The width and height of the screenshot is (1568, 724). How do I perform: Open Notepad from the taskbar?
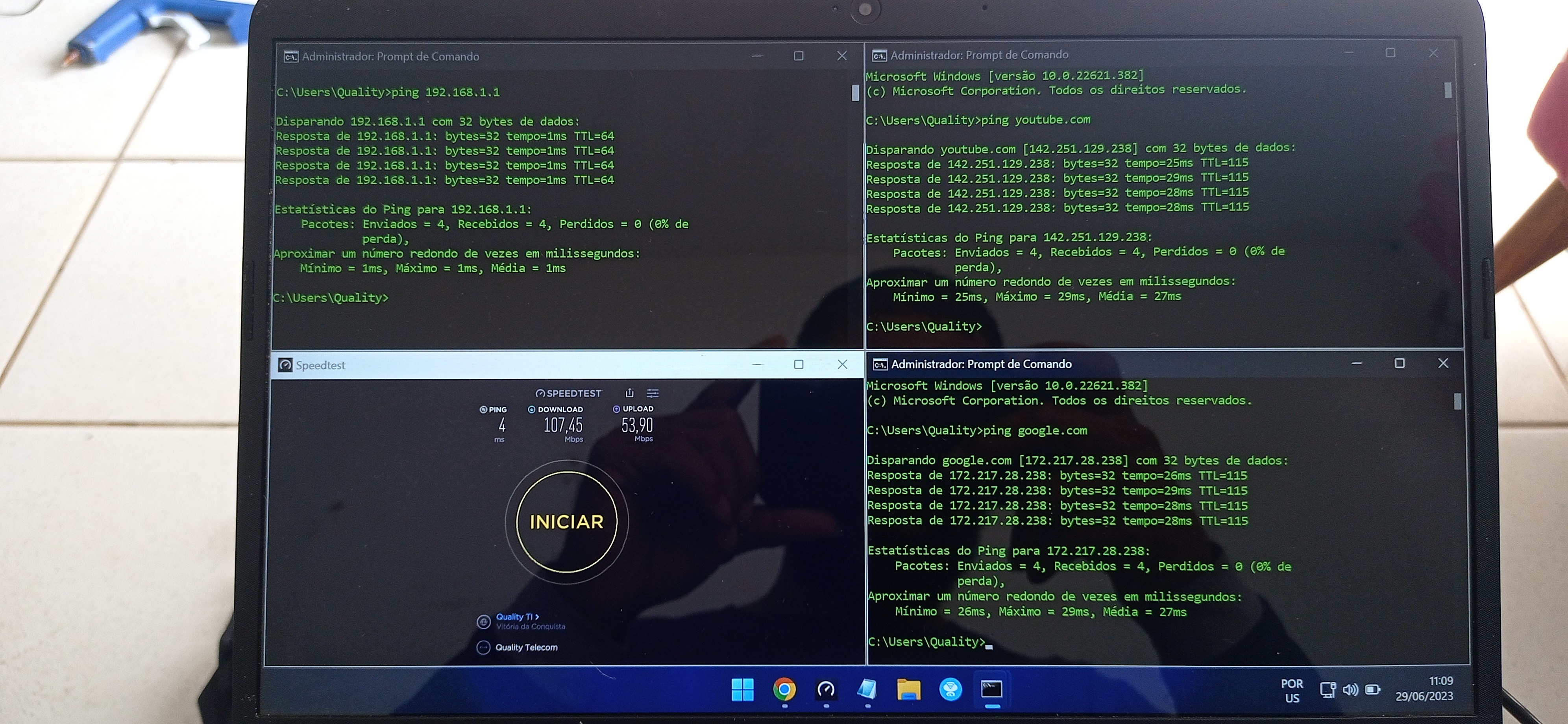(x=867, y=689)
